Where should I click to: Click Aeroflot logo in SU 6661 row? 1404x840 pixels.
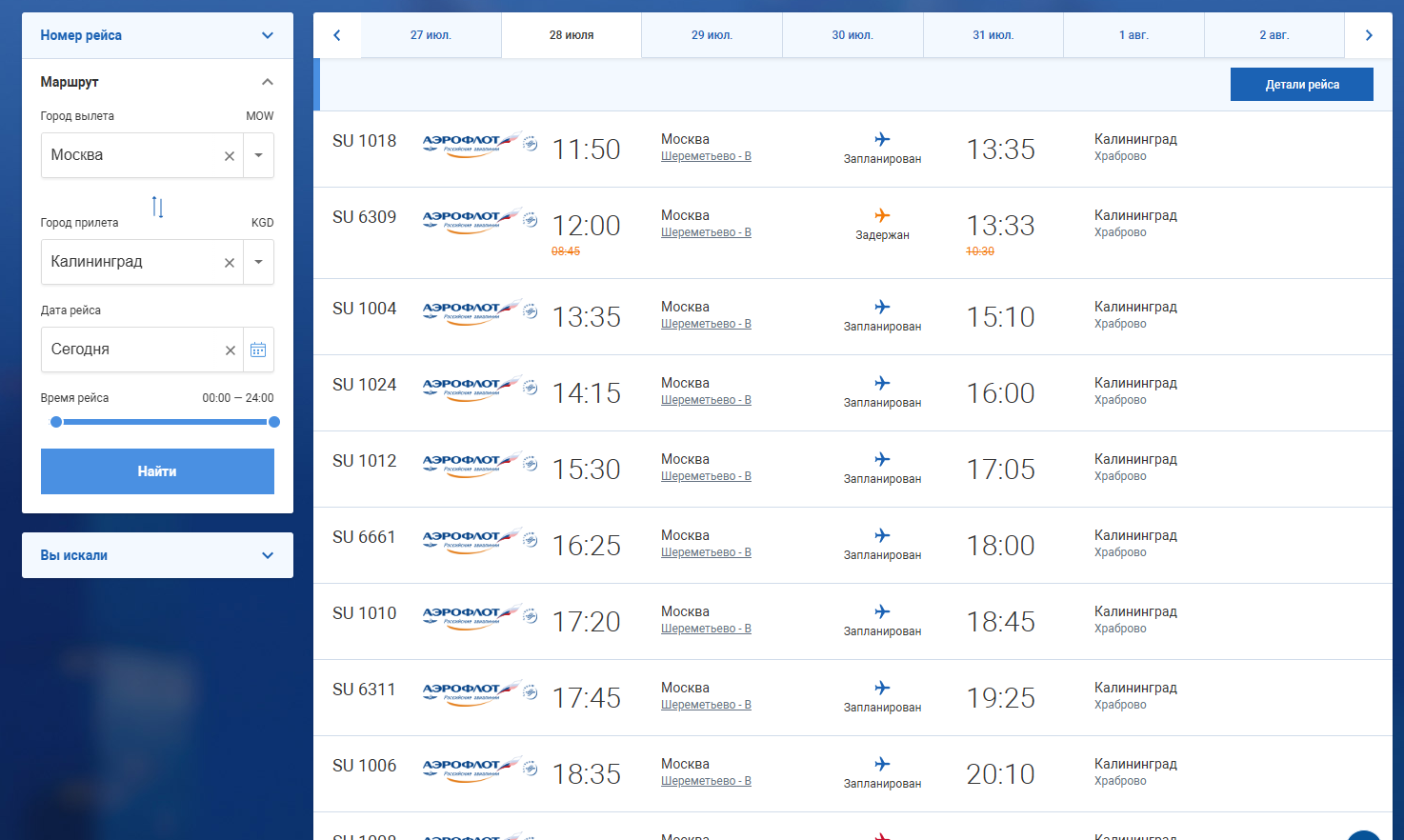tap(480, 540)
